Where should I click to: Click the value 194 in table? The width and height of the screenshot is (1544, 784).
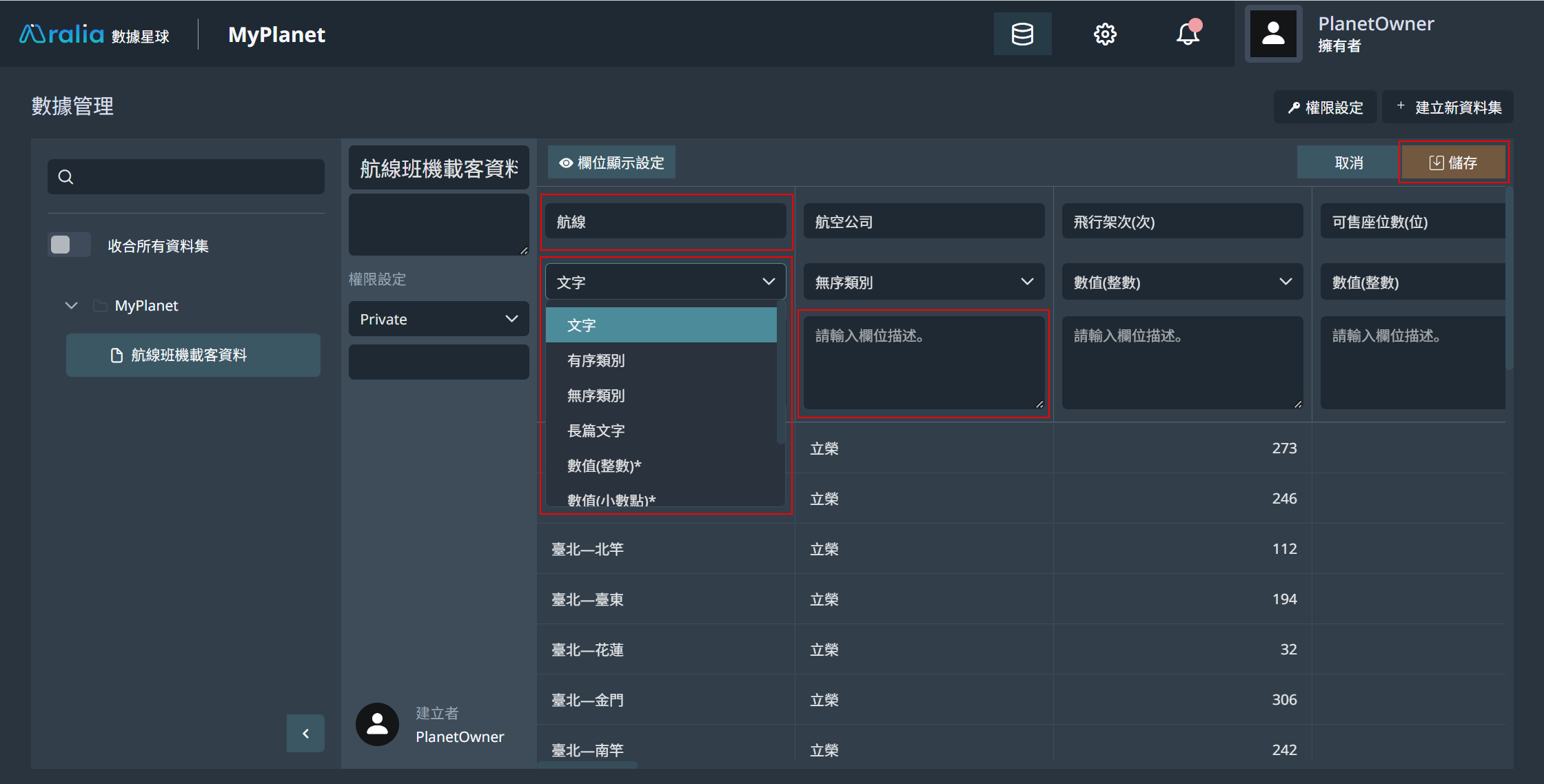click(x=1284, y=599)
